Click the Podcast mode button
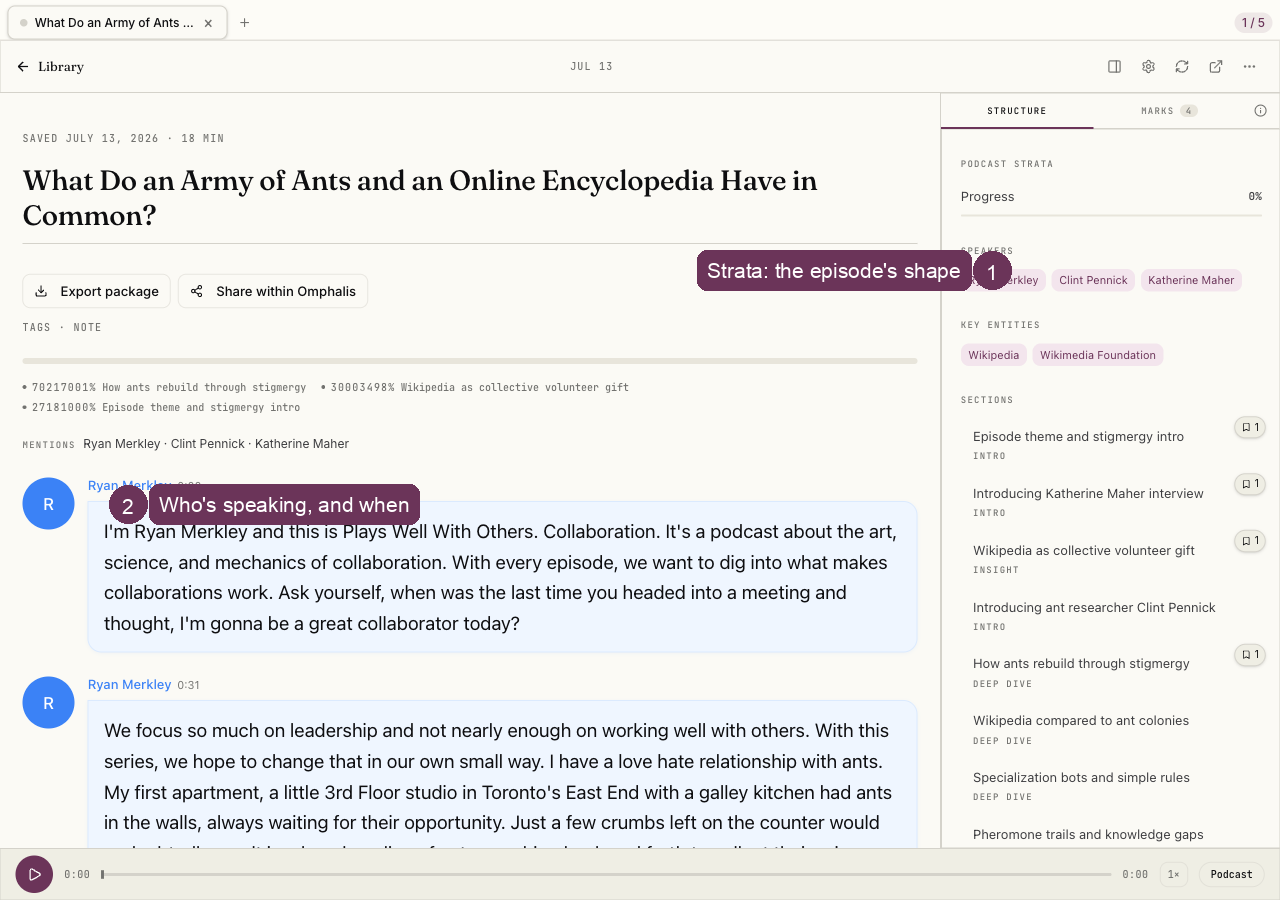 [1231, 874]
